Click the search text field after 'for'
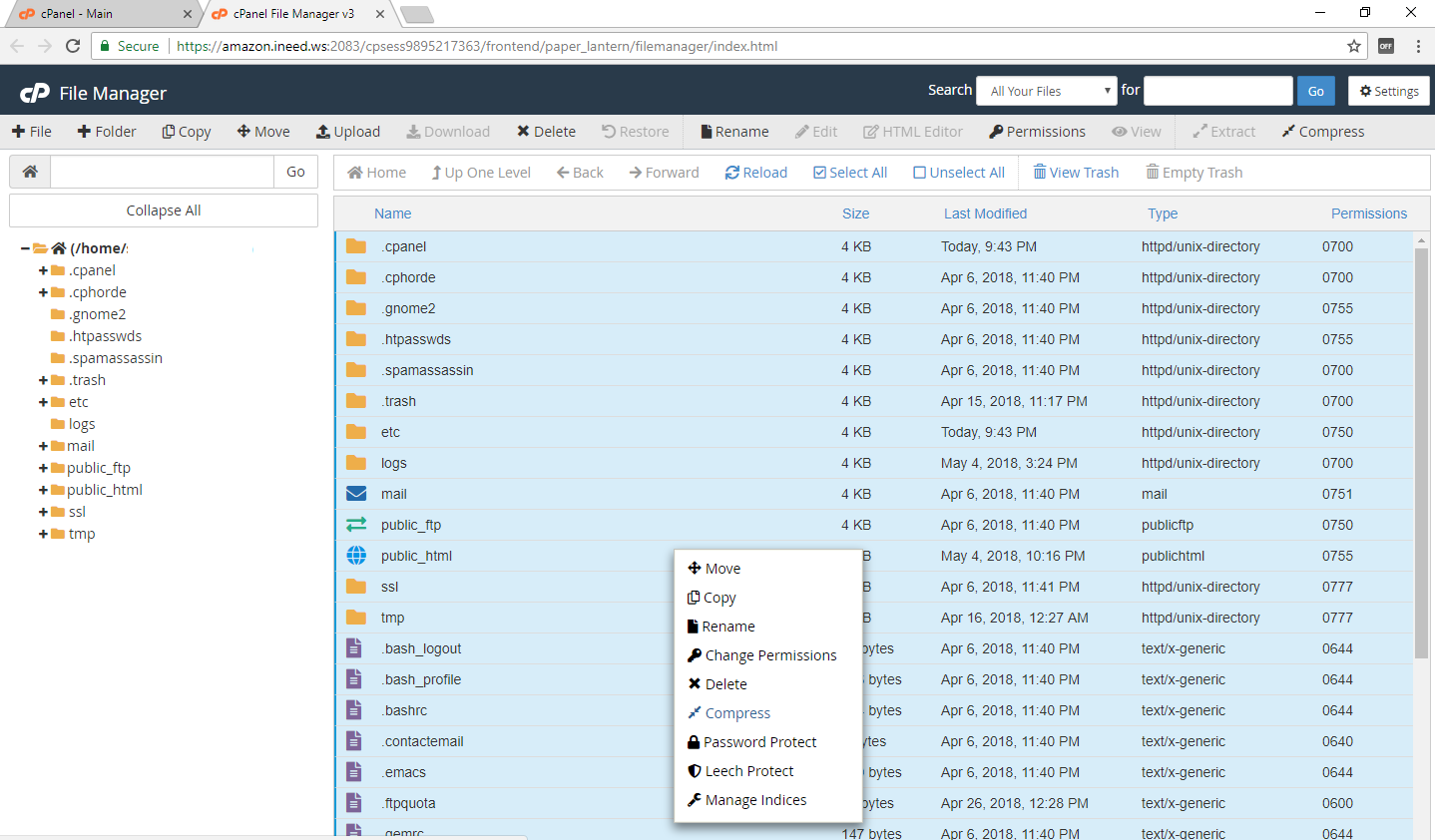This screenshot has width=1435, height=840. tap(1217, 91)
